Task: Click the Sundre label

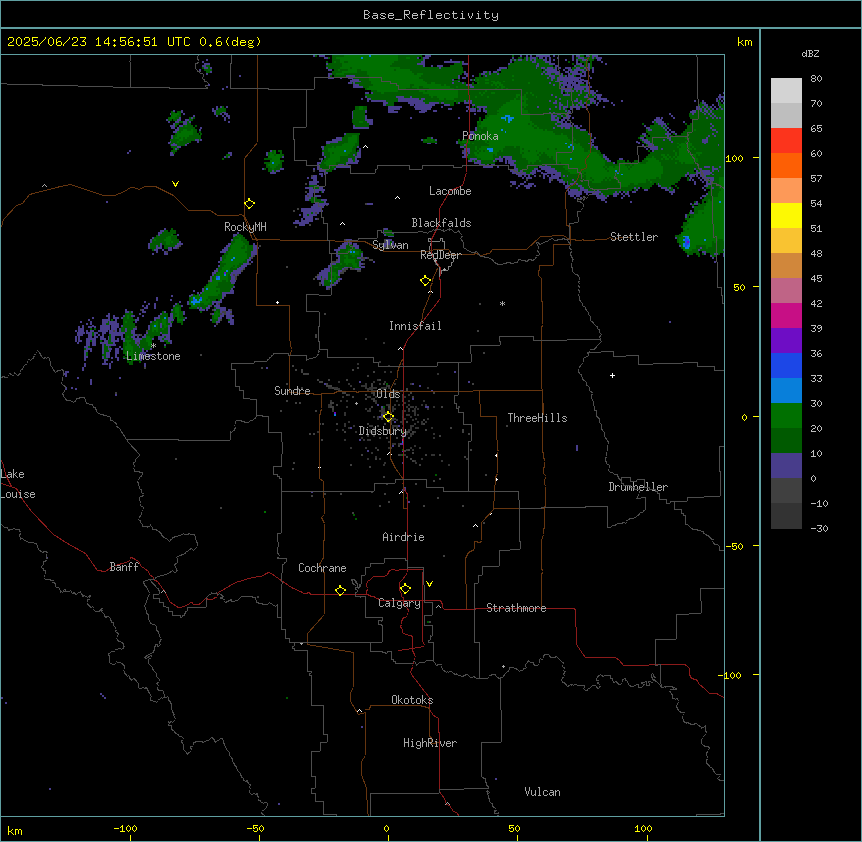Action: click(x=292, y=391)
